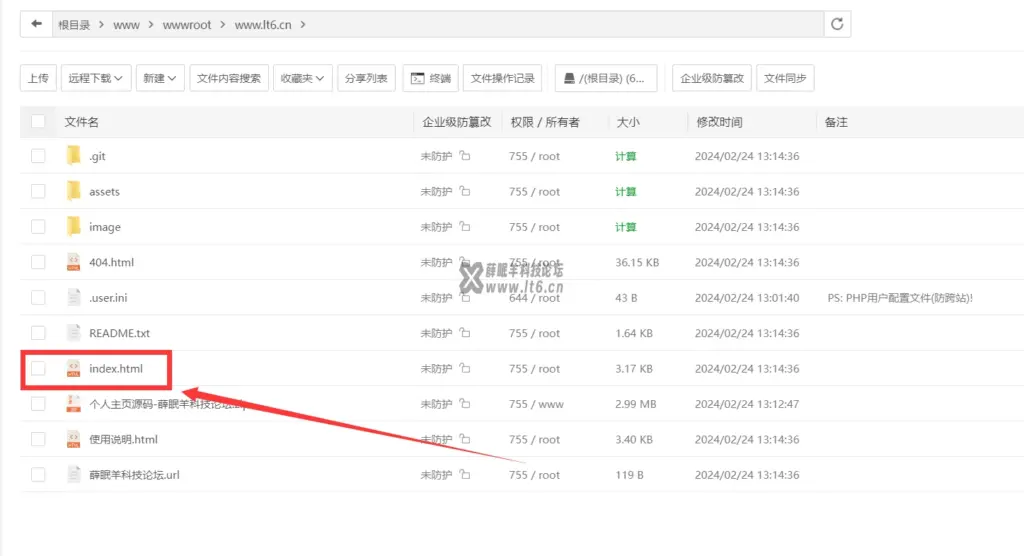Tick the checkbox for image
This screenshot has width=1024, height=556.
tap(38, 226)
